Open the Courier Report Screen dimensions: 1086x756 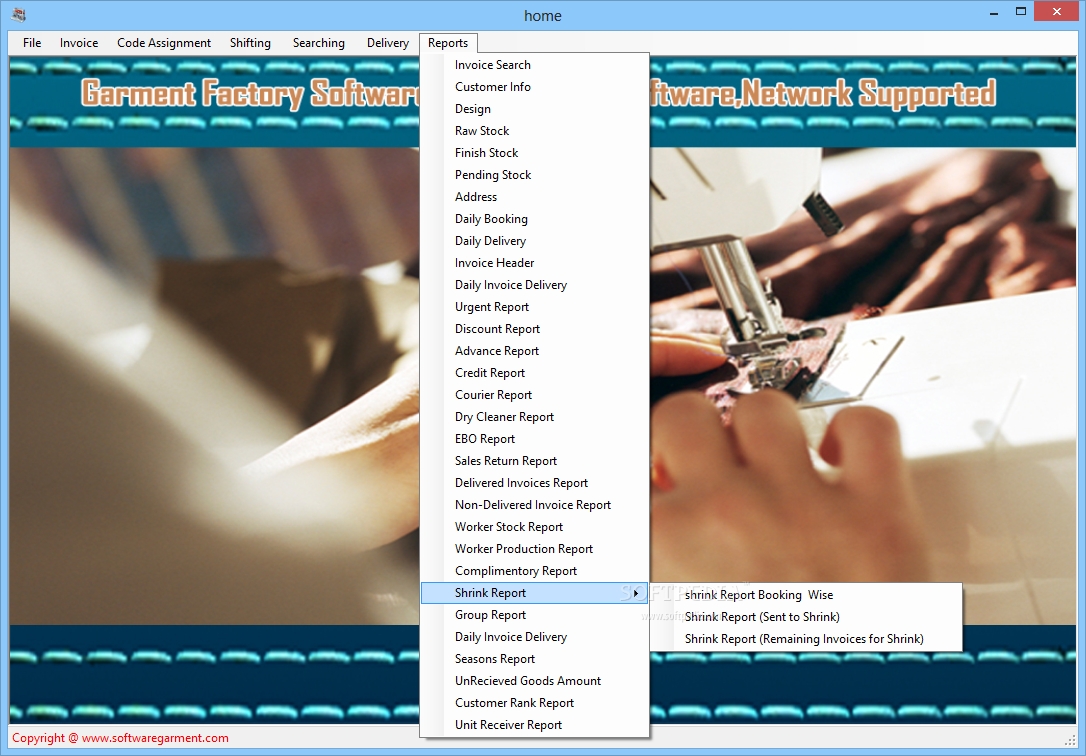[x=535, y=395]
